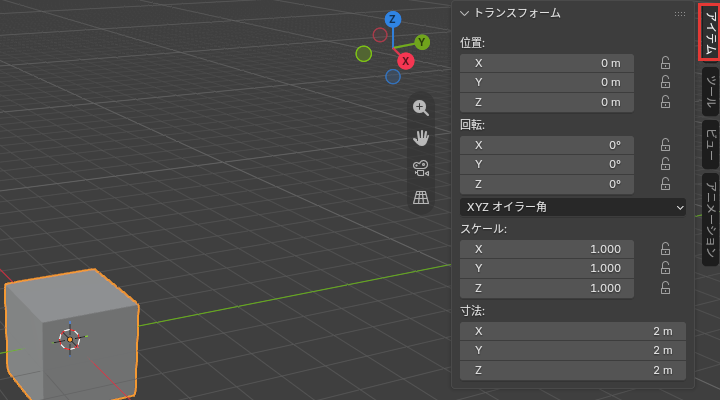
Task: Switch to the アイテム sidebar tab
Action: click(x=710, y=32)
